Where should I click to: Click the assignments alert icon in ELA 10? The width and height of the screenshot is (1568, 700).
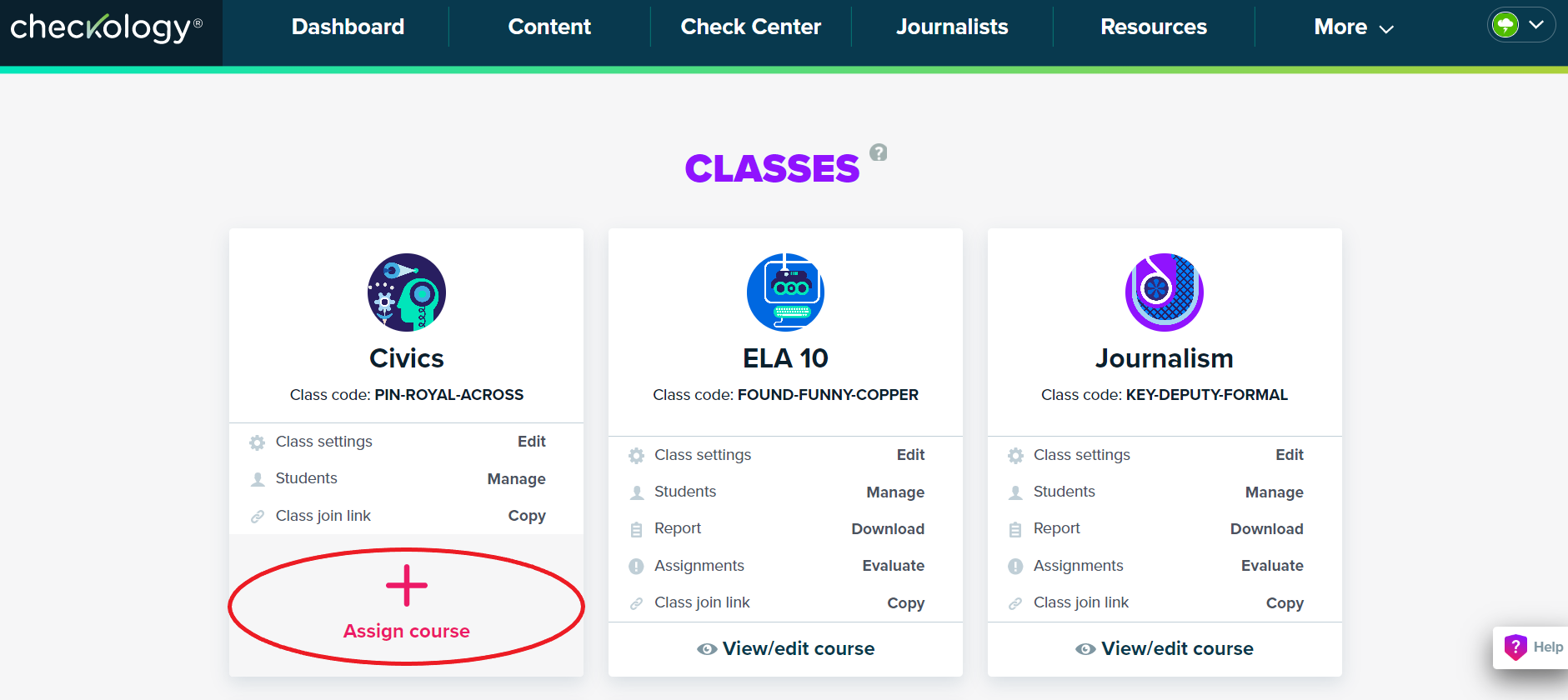[636, 567]
